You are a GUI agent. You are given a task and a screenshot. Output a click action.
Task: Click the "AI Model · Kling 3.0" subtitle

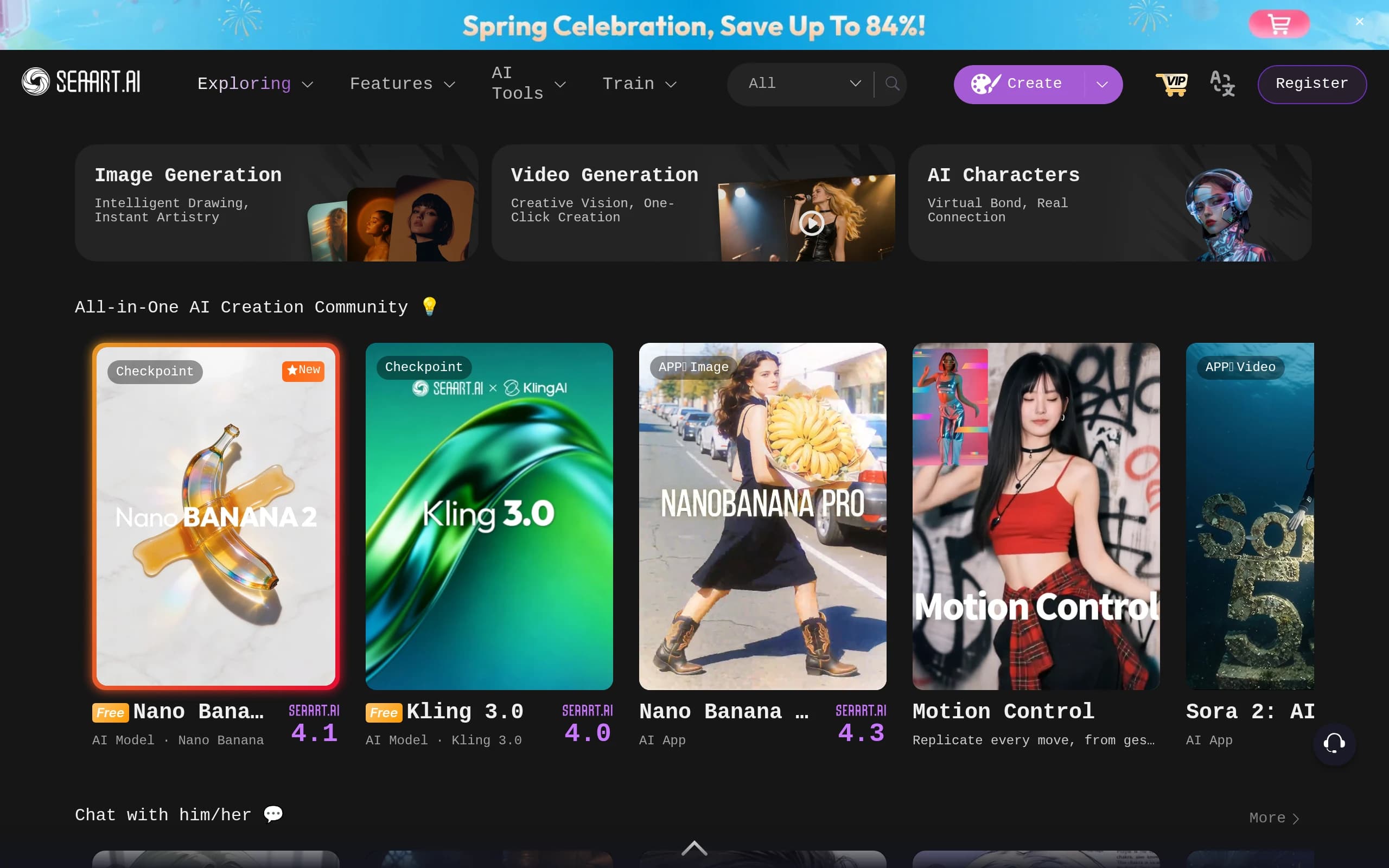tap(444, 740)
